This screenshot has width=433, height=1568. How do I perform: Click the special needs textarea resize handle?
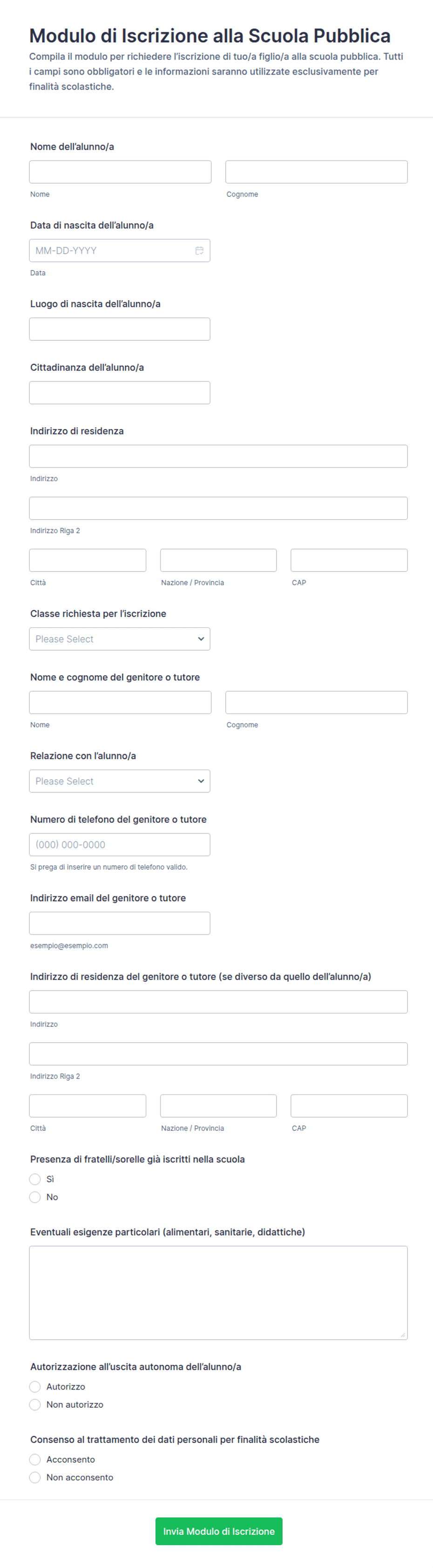(x=403, y=1335)
